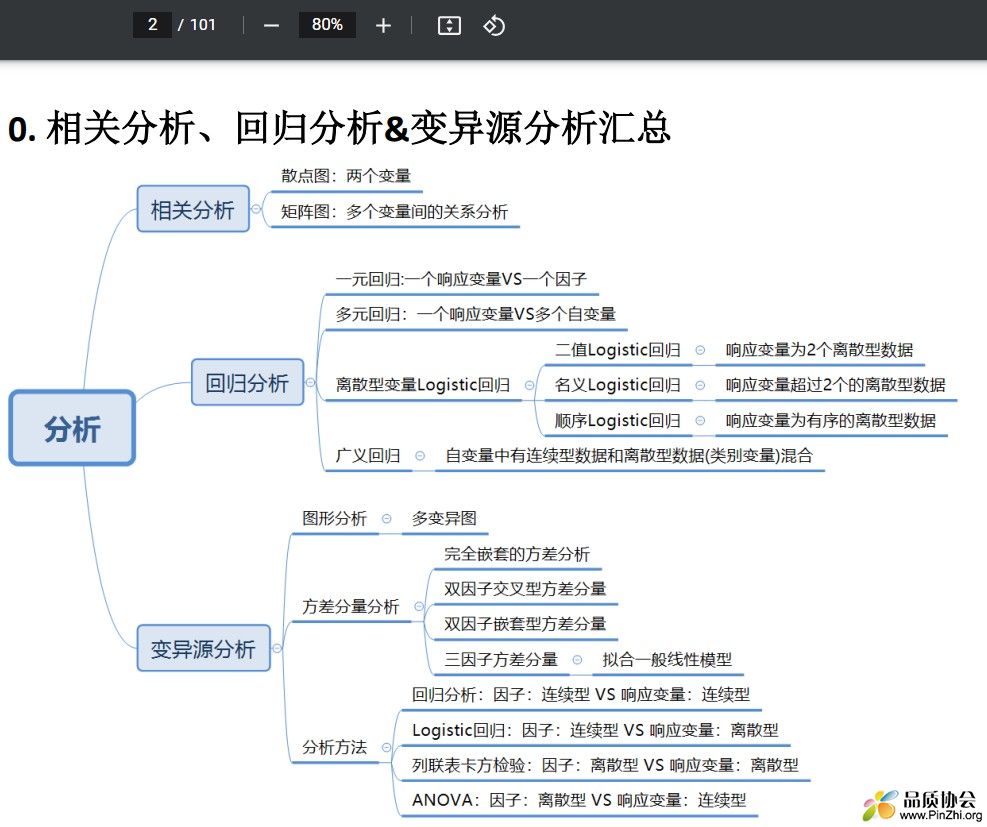
Task: Click the 分析方法 label
Action: pyautogui.click(x=334, y=747)
